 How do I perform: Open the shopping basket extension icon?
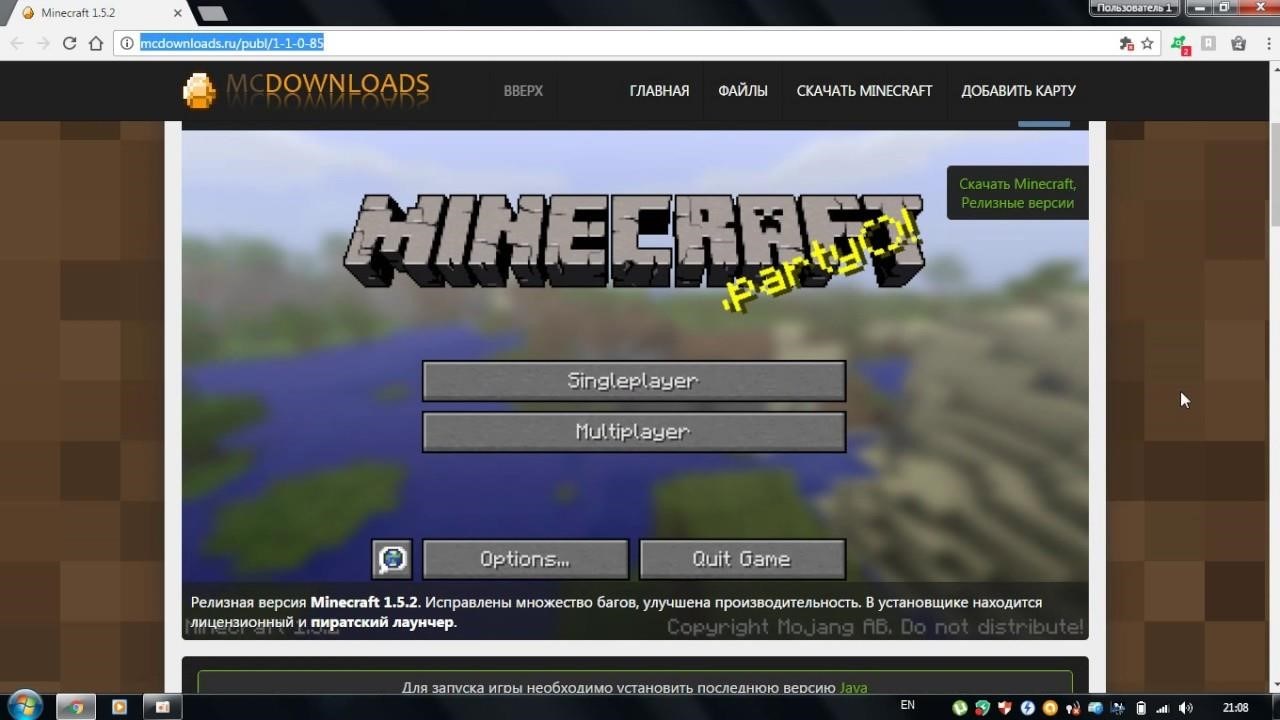pyautogui.click(x=1238, y=43)
